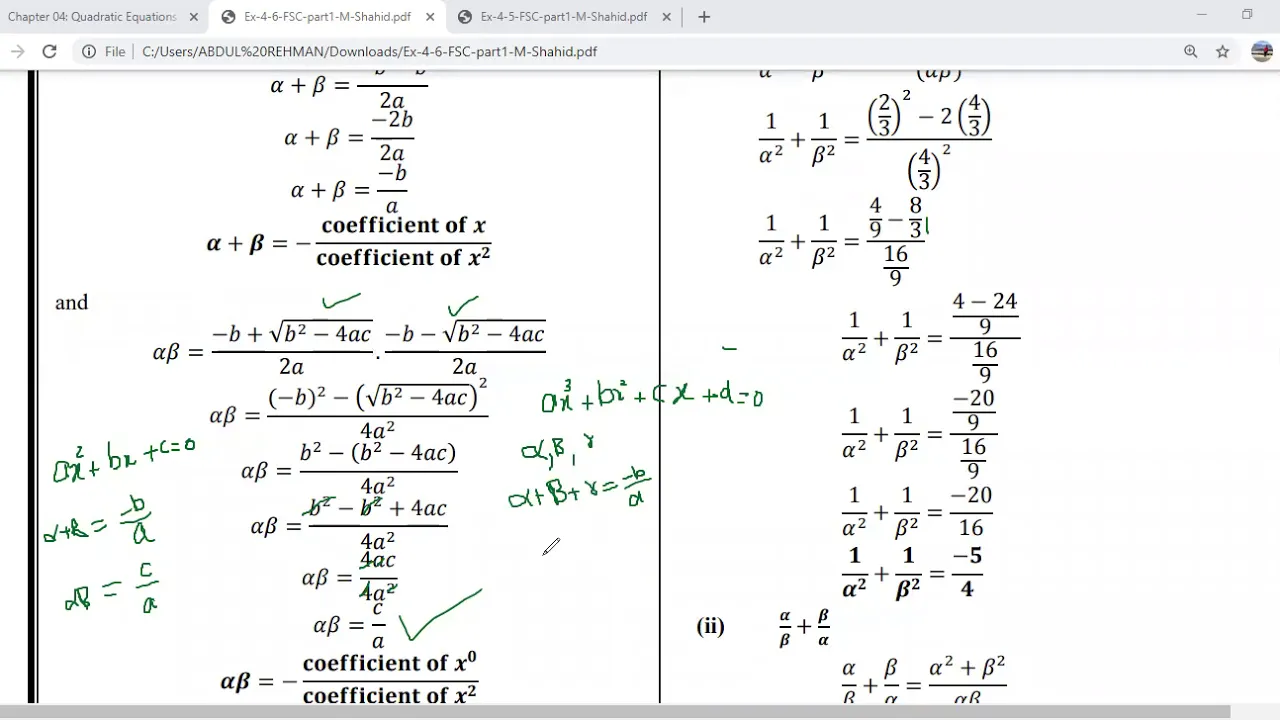
Task: Bookmark this page with the star
Action: tap(1222, 51)
